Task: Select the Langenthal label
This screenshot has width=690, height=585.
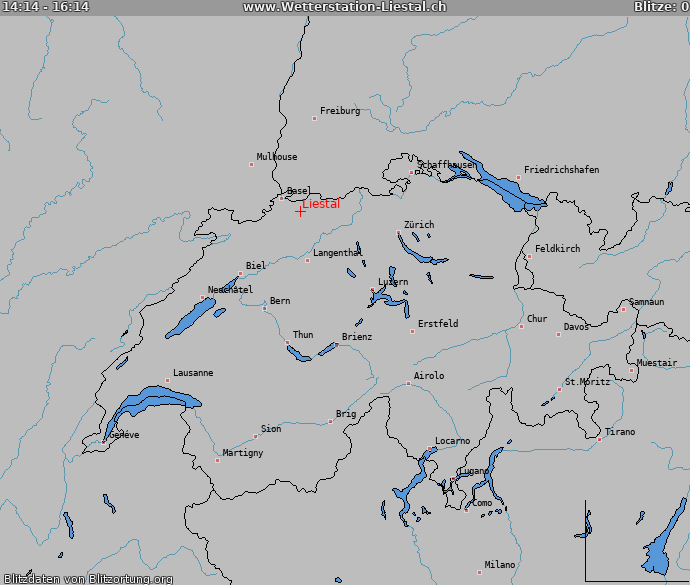Action: coord(338,253)
